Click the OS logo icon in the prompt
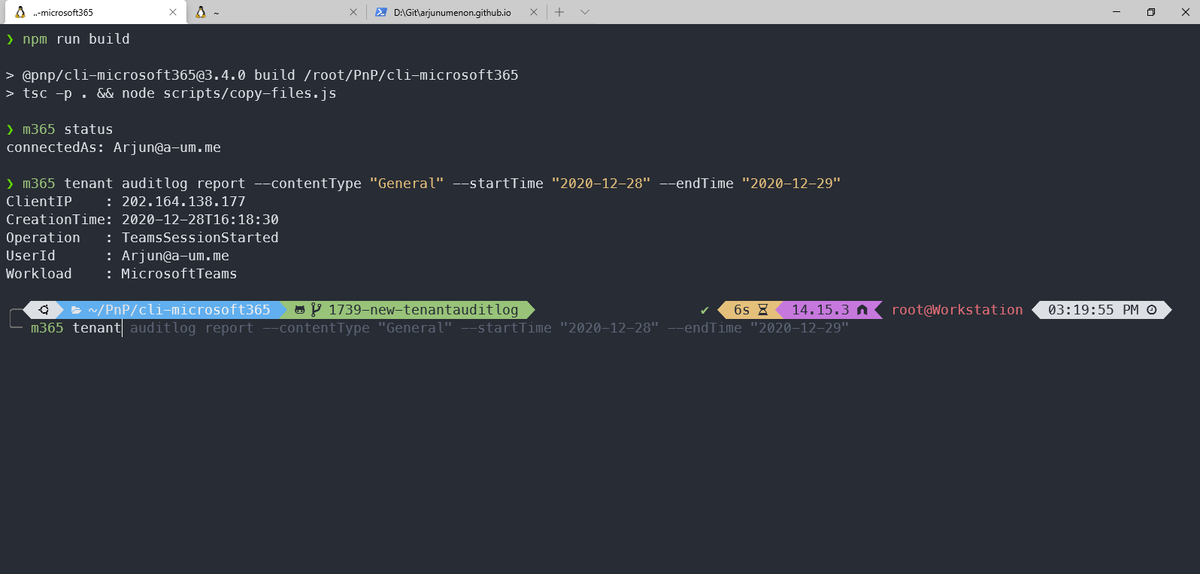 coord(43,310)
